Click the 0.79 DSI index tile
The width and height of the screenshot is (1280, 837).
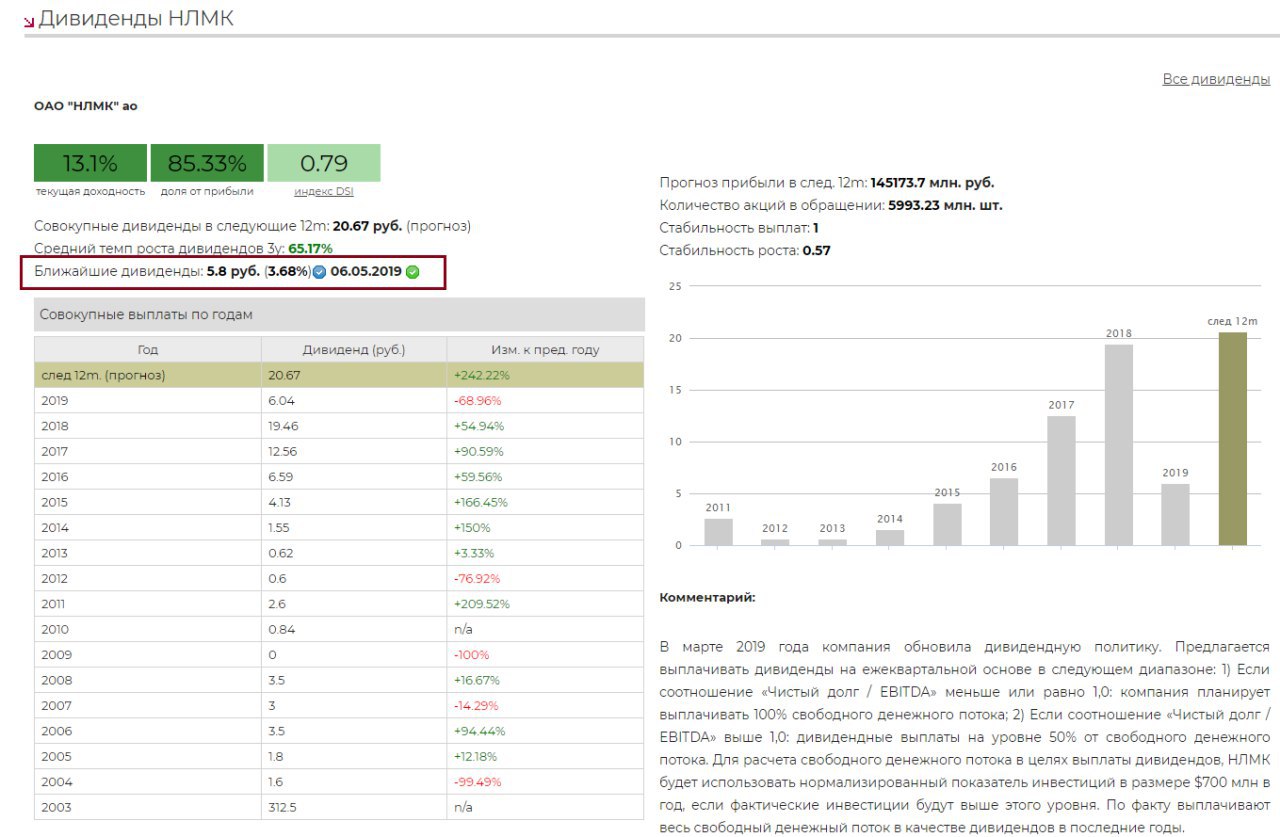(x=324, y=163)
